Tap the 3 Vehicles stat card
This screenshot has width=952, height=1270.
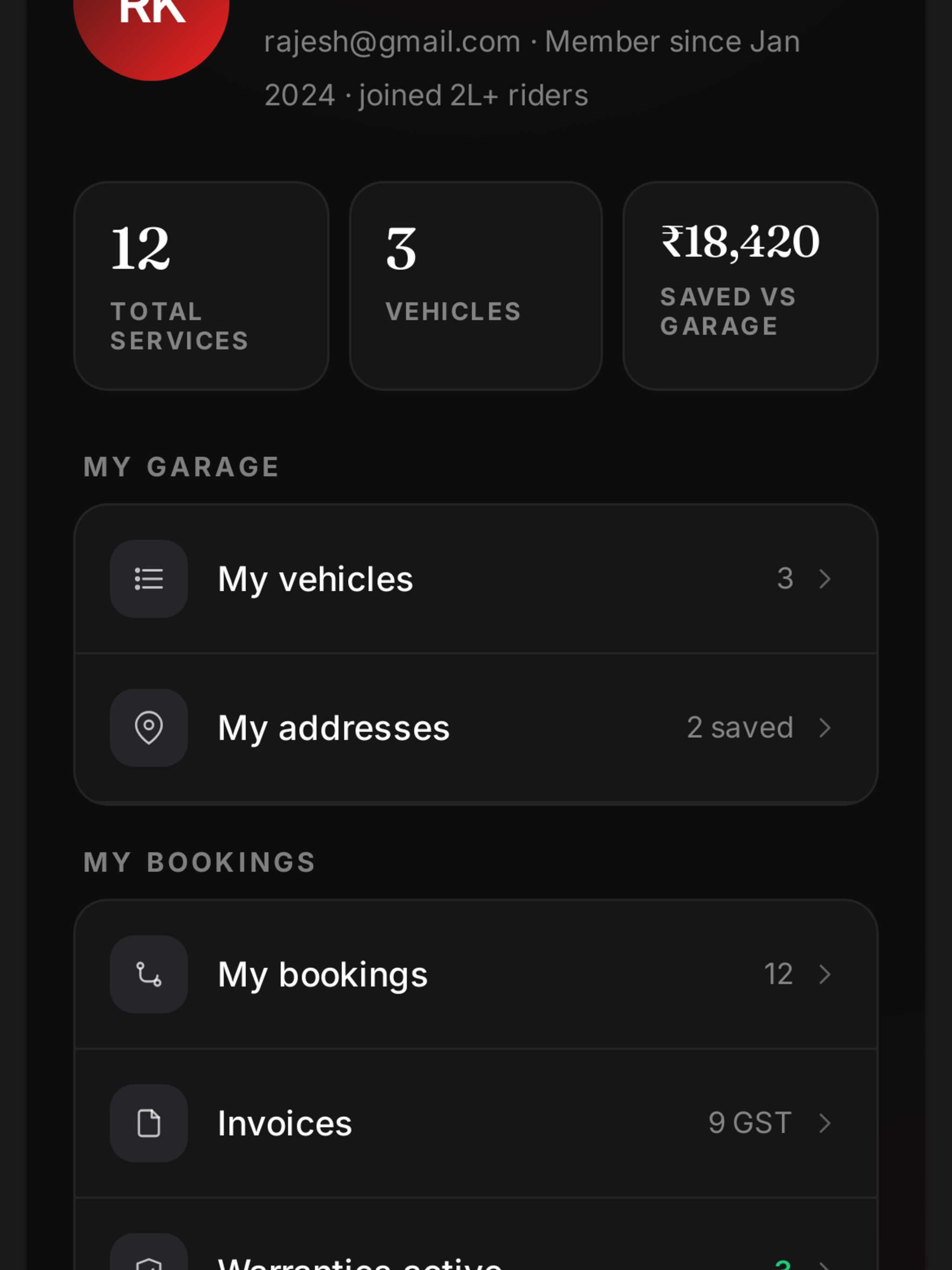(x=476, y=286)
